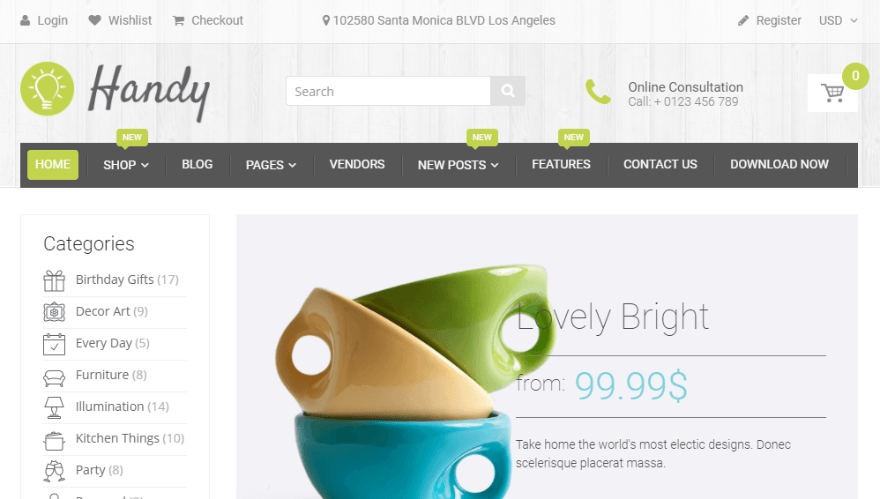
Task: Click the Wishlist heart icon
Action: point(95,20)
